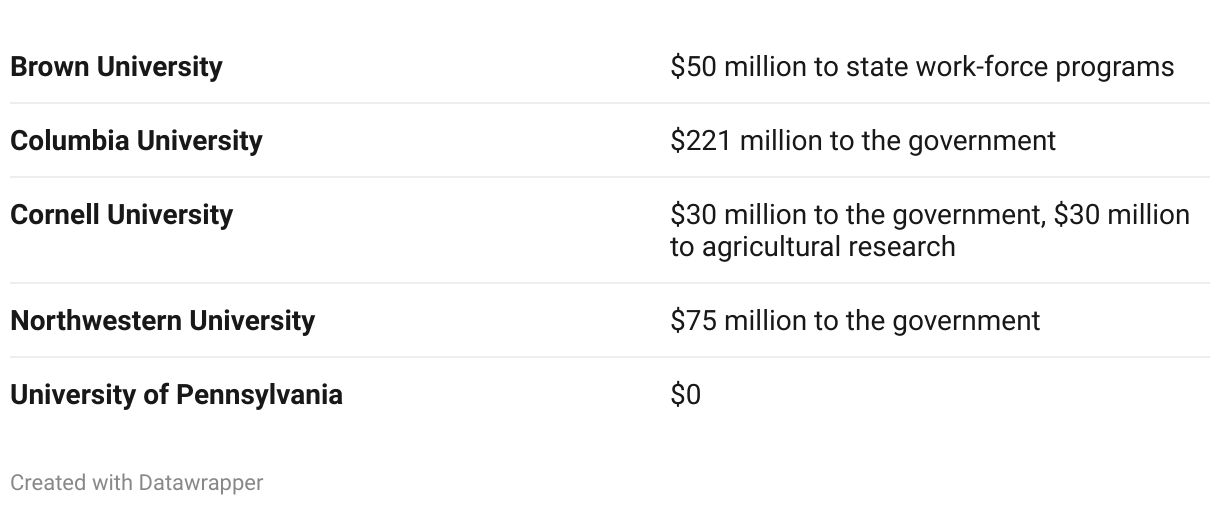The width and height of the screenshot is (1220, 506).
Task: Click the Cornell University row label
Action: click(121, 215)
